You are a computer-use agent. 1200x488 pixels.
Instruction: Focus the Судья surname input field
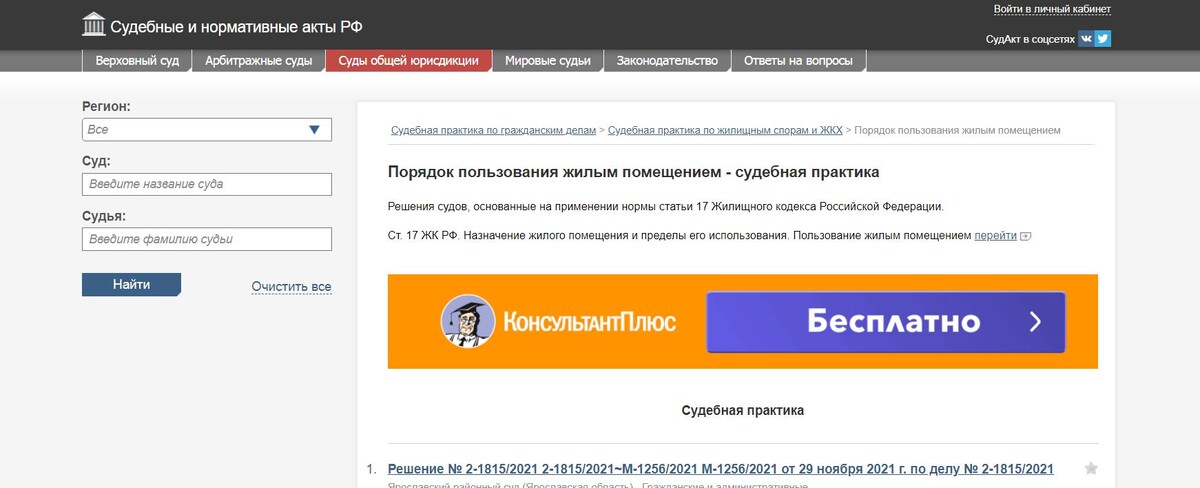coord(207,239)
